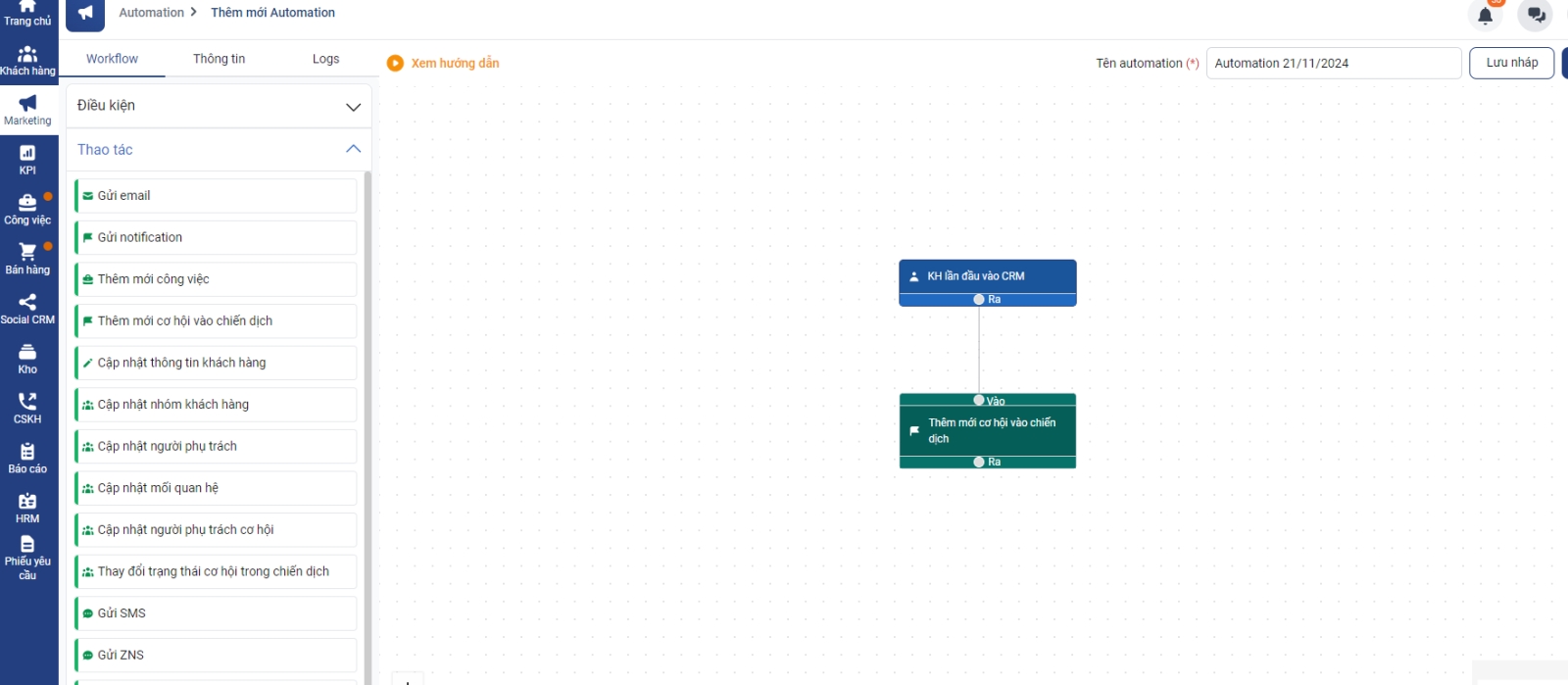This screenshot has height=685, width=1568.
Task: Switch to the Thông tin tab
Action: tap(219, 59)
